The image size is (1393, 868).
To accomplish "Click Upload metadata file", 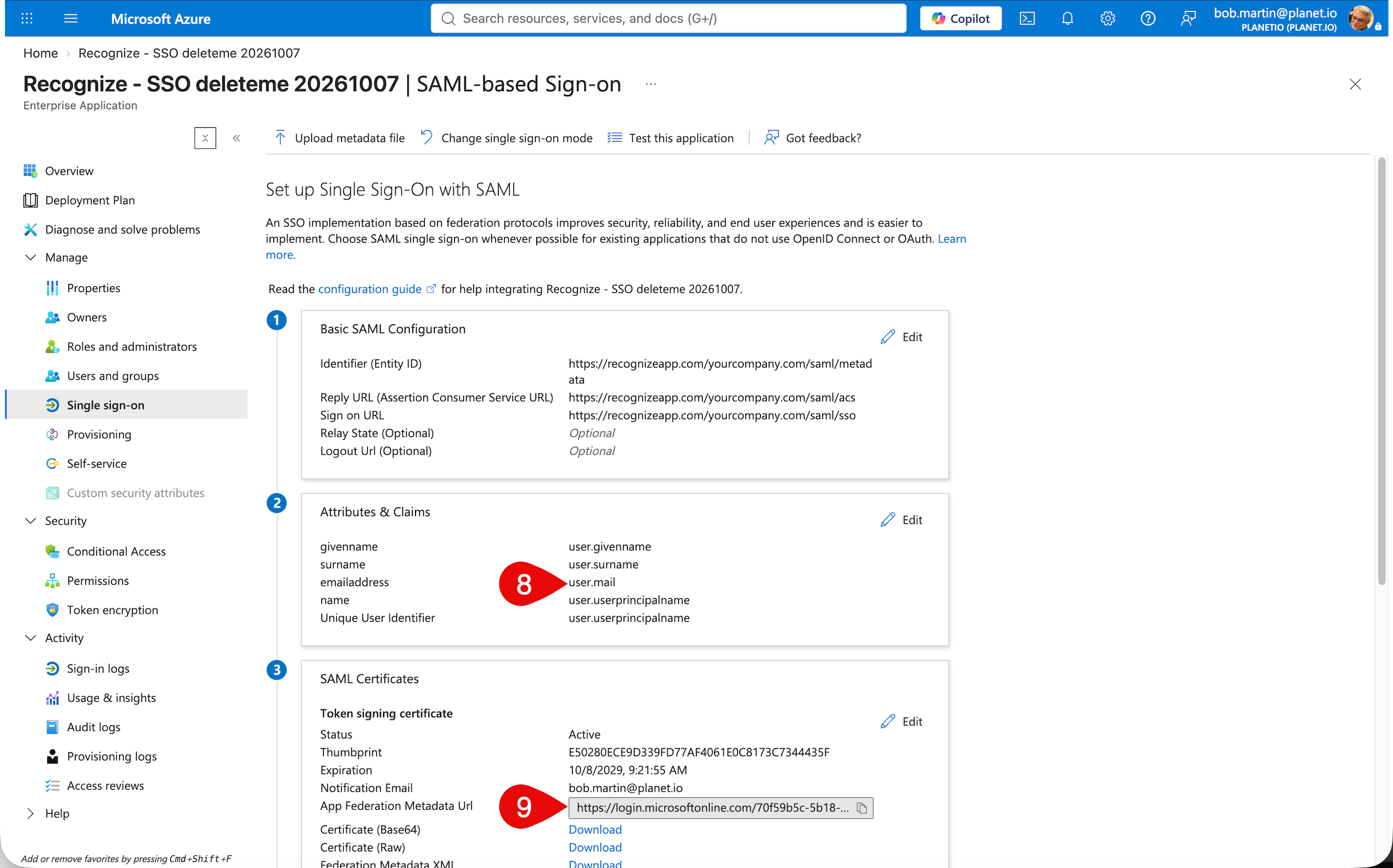I will tap(340, 138).
